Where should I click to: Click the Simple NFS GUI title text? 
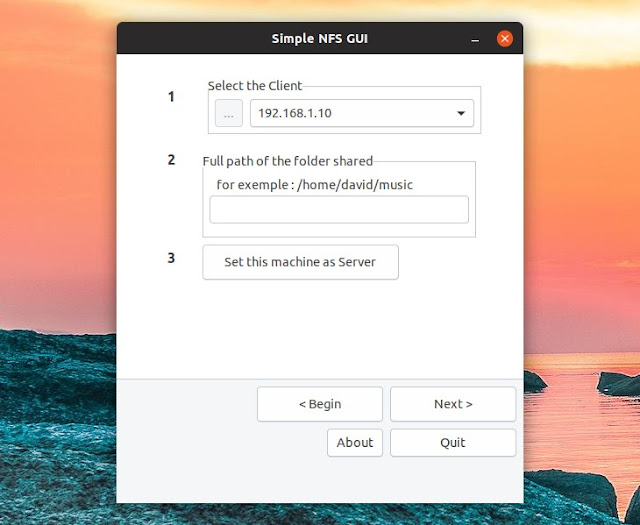[x=320, y=39]
